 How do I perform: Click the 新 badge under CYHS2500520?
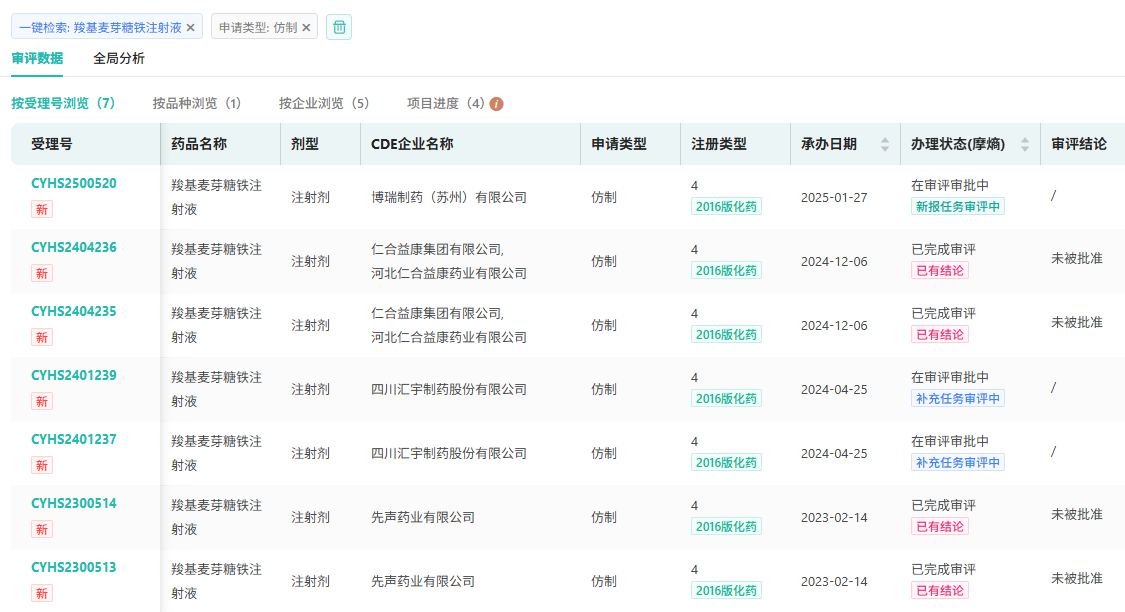(42, 209)
